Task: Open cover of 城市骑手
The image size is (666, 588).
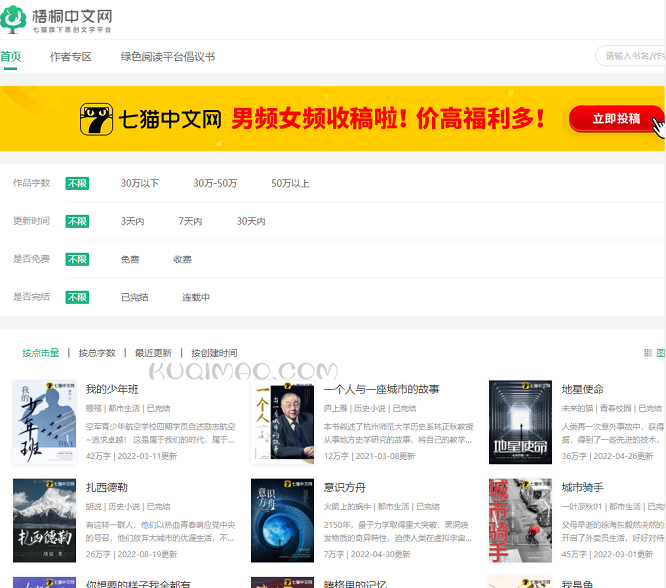Action: 520,520
